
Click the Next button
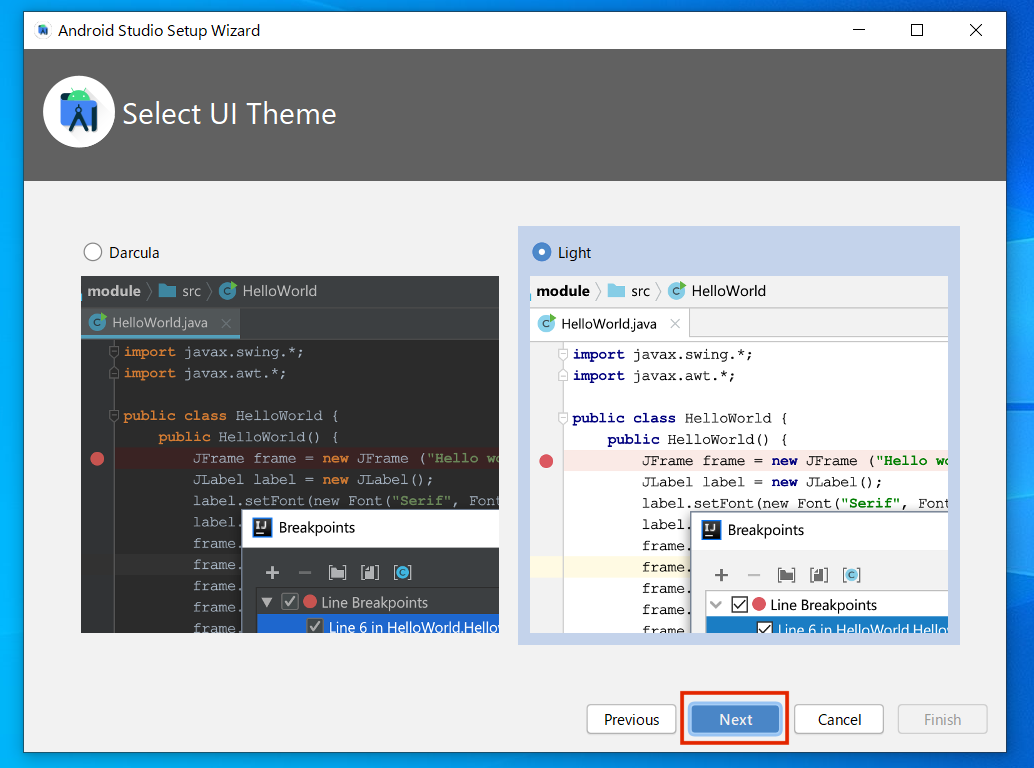(734, 719)
